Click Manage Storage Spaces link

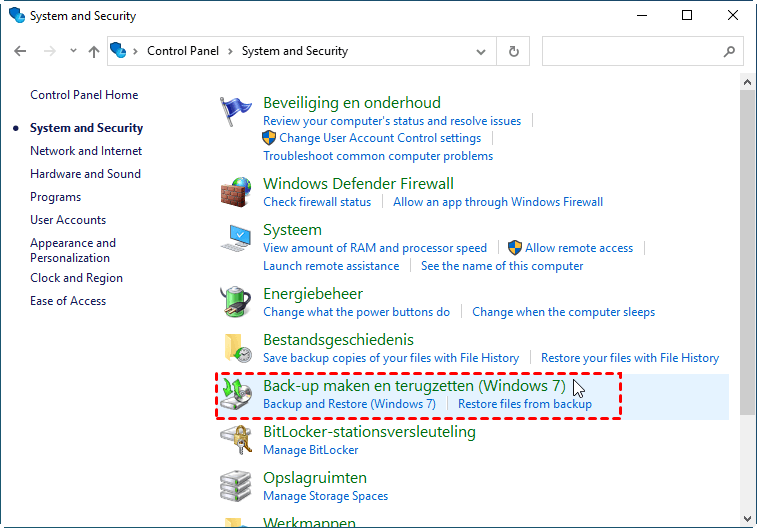[325, 496]
